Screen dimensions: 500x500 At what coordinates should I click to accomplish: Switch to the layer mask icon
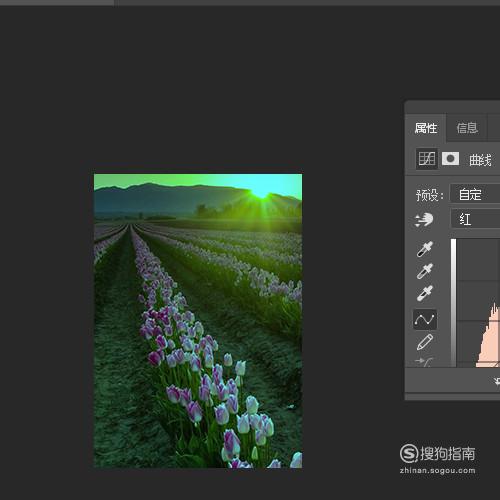click(x=450, y=159)
